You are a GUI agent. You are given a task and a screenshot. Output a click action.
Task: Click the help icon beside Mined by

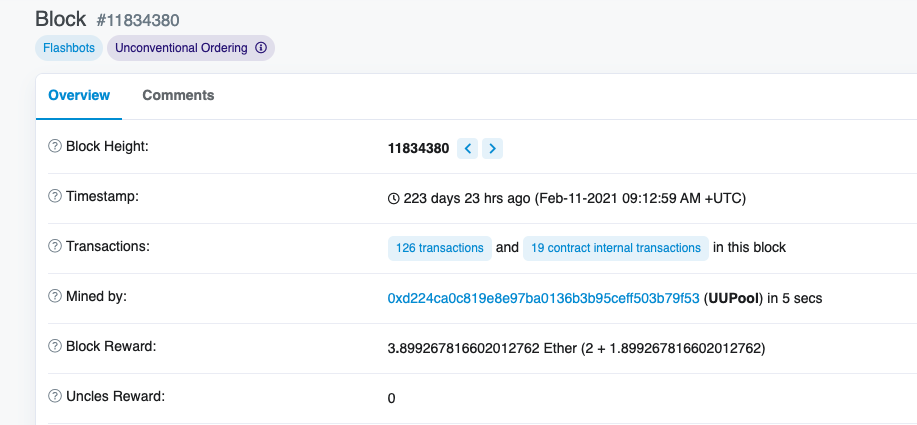(55, 296)
